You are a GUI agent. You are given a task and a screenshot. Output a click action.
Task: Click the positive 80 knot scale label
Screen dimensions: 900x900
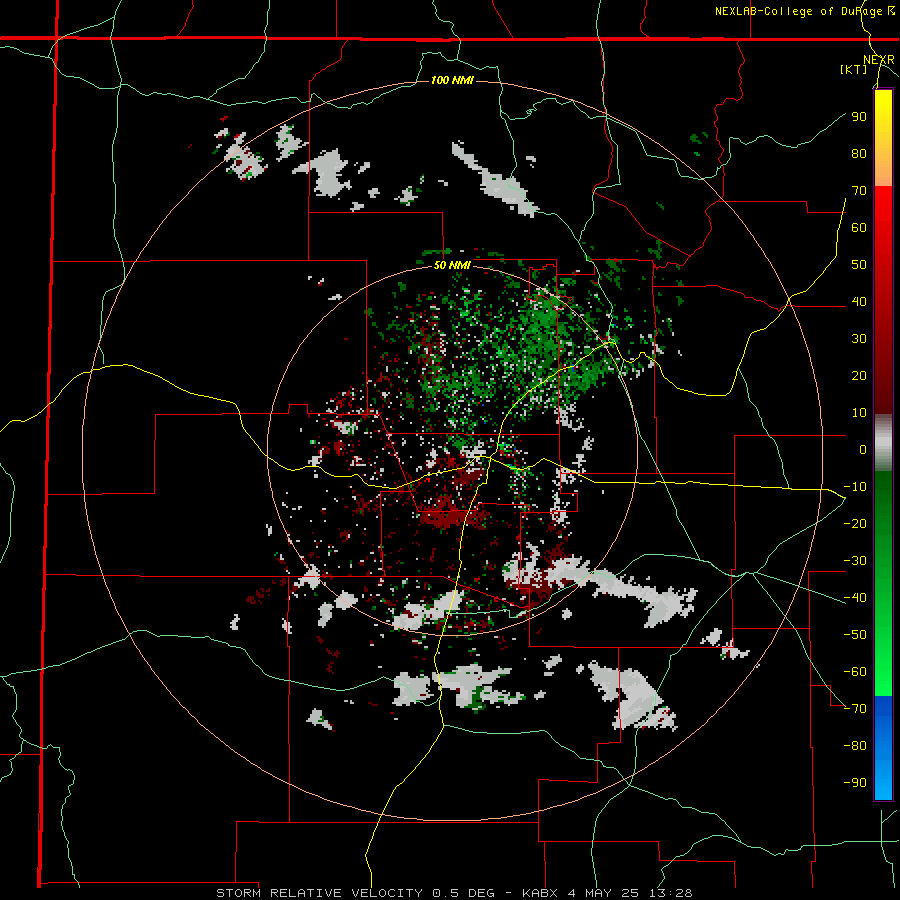click(x=859, y=153)
